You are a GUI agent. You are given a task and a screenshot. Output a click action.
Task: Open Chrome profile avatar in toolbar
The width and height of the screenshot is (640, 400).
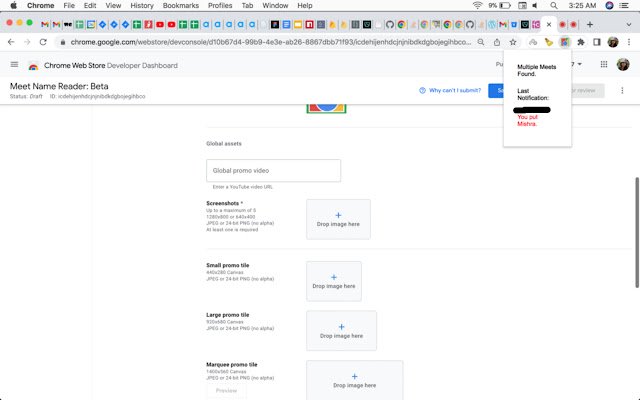click(x=613, y=42)
